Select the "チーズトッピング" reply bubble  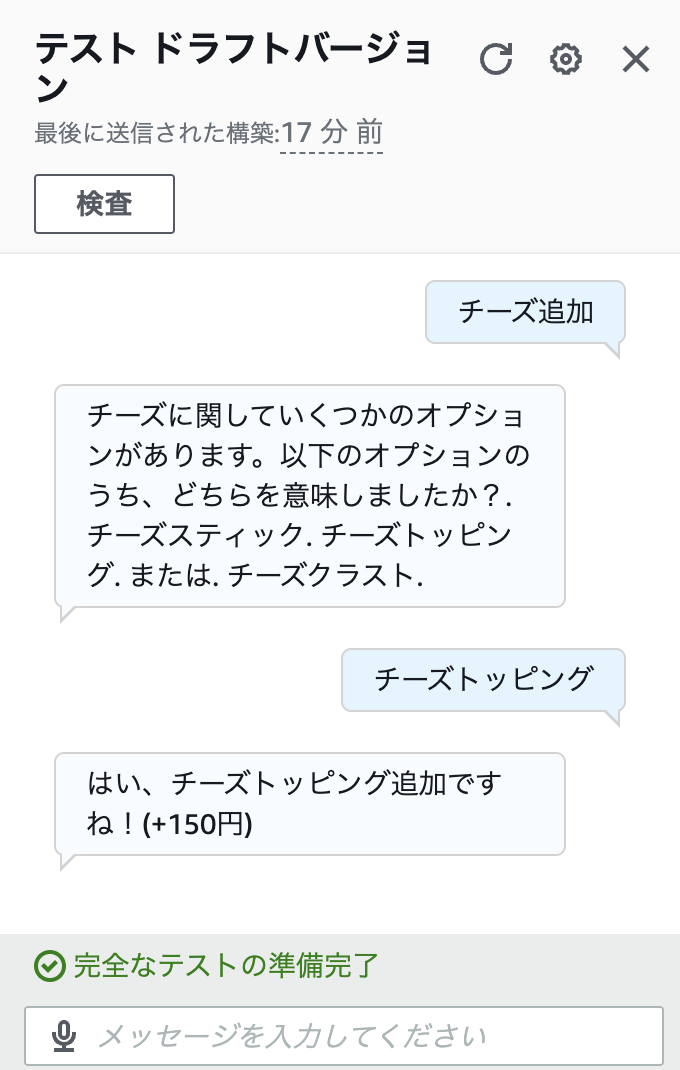(x=483, y=679)
